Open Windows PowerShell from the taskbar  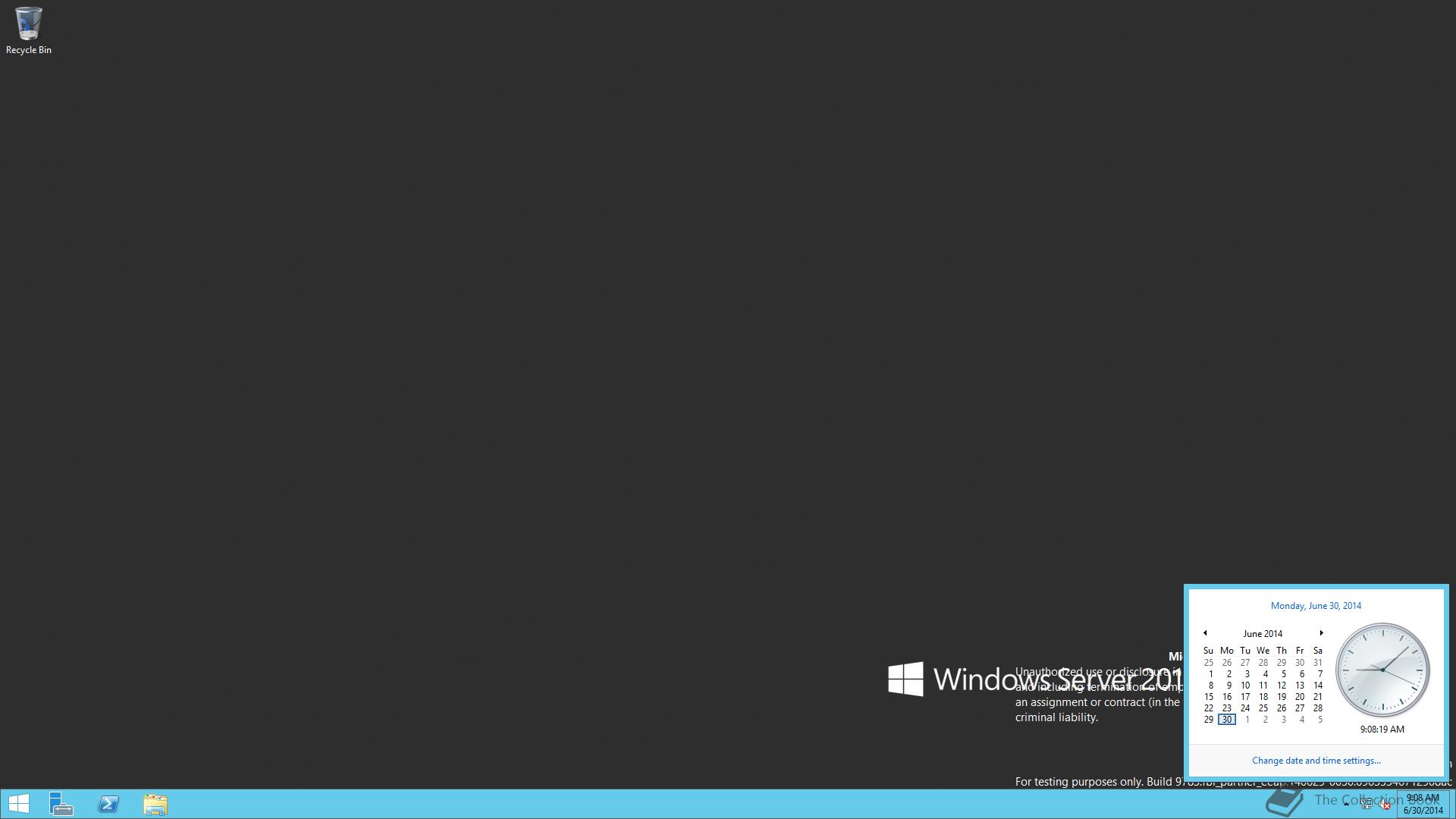(x=108, y=804)
